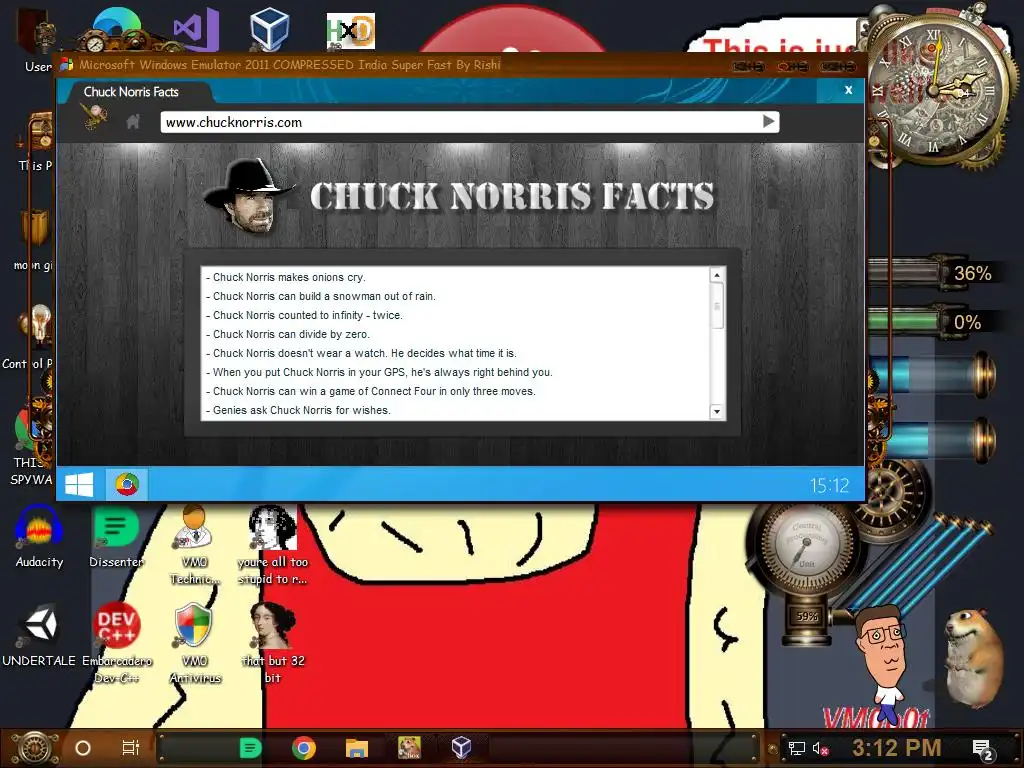Click the VirtualBox cube on the host taskbar

click(462, 748)
